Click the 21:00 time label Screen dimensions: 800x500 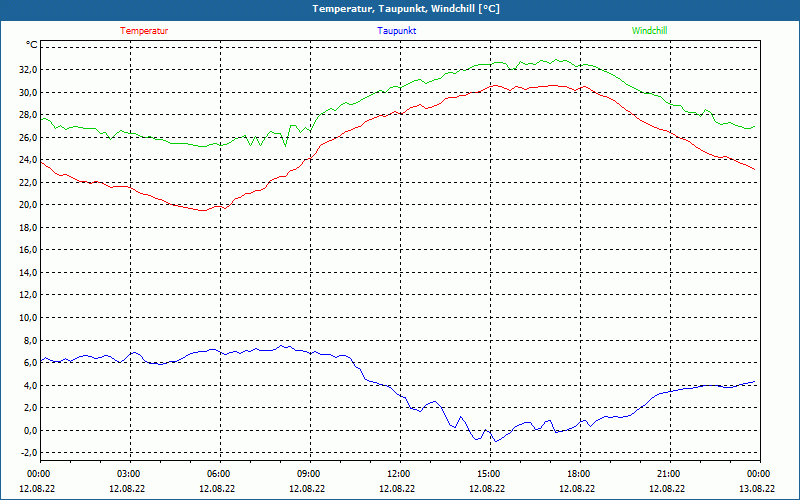pos(668,474)
